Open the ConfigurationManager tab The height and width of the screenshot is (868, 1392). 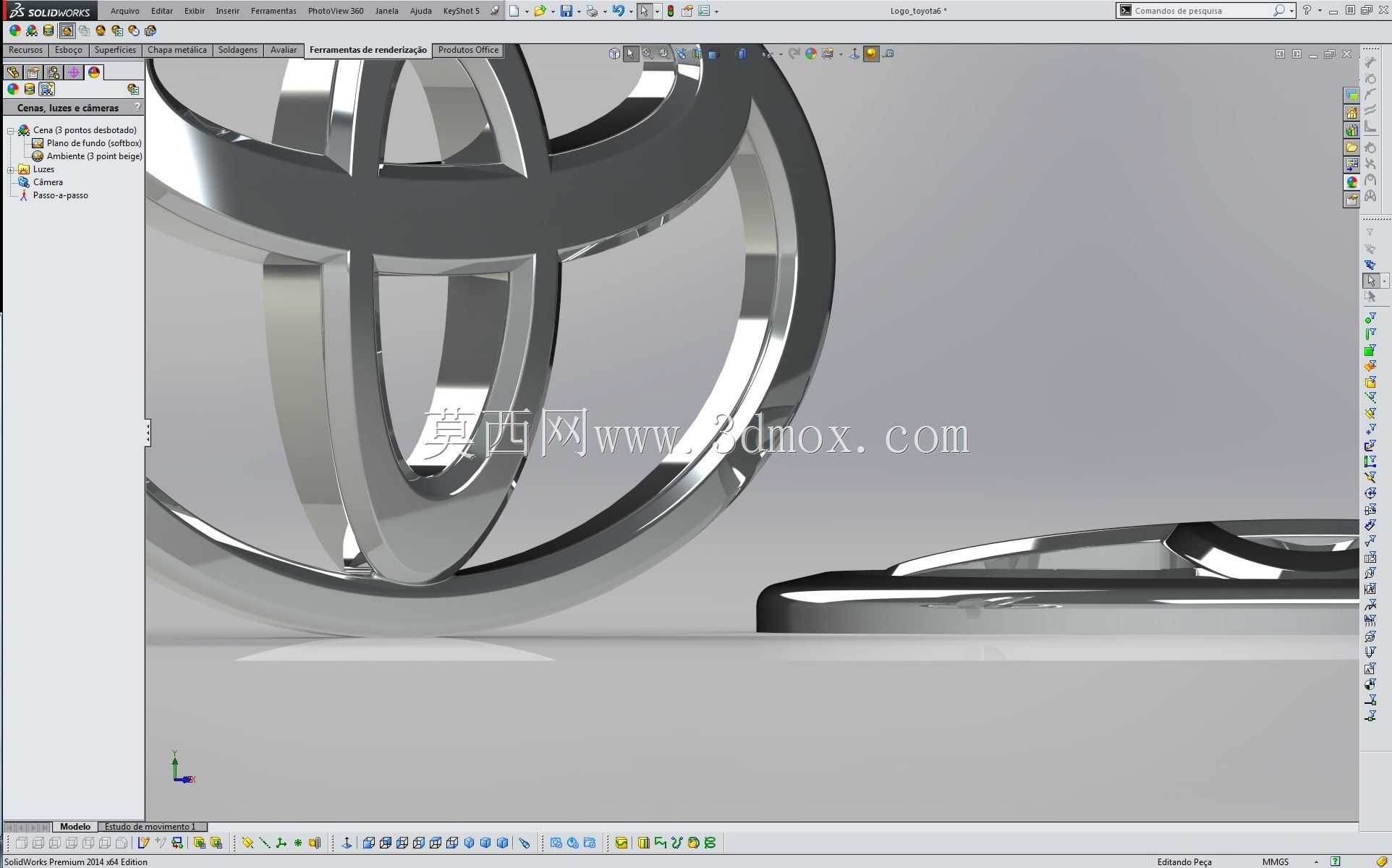click(54, 72)
